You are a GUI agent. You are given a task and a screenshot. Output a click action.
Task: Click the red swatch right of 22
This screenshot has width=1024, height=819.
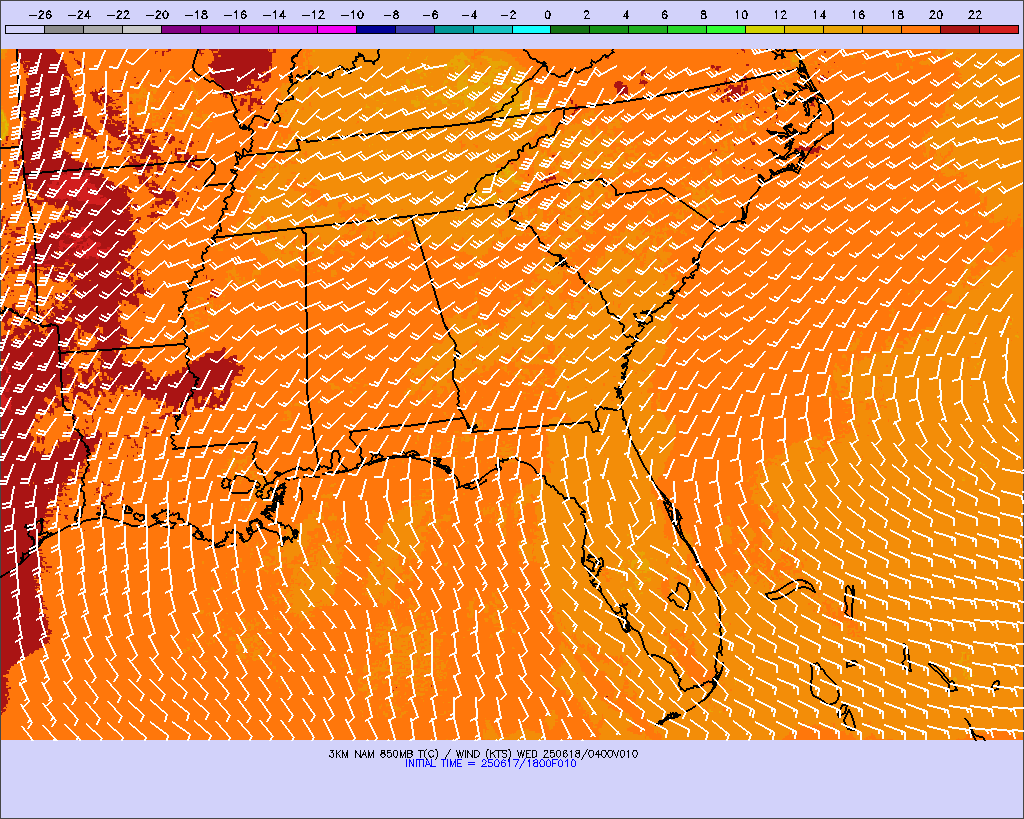coord(999,29)
